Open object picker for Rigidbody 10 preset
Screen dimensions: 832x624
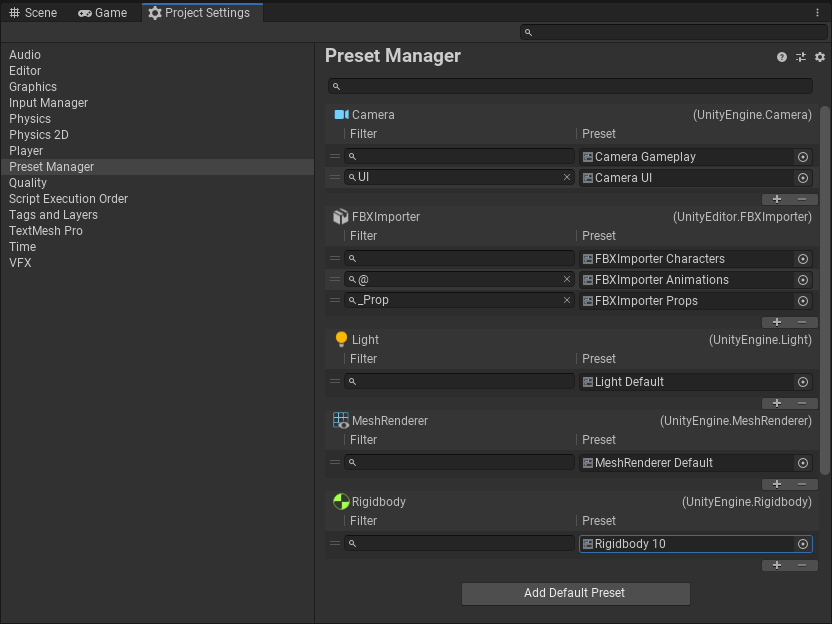click(803, 544)
